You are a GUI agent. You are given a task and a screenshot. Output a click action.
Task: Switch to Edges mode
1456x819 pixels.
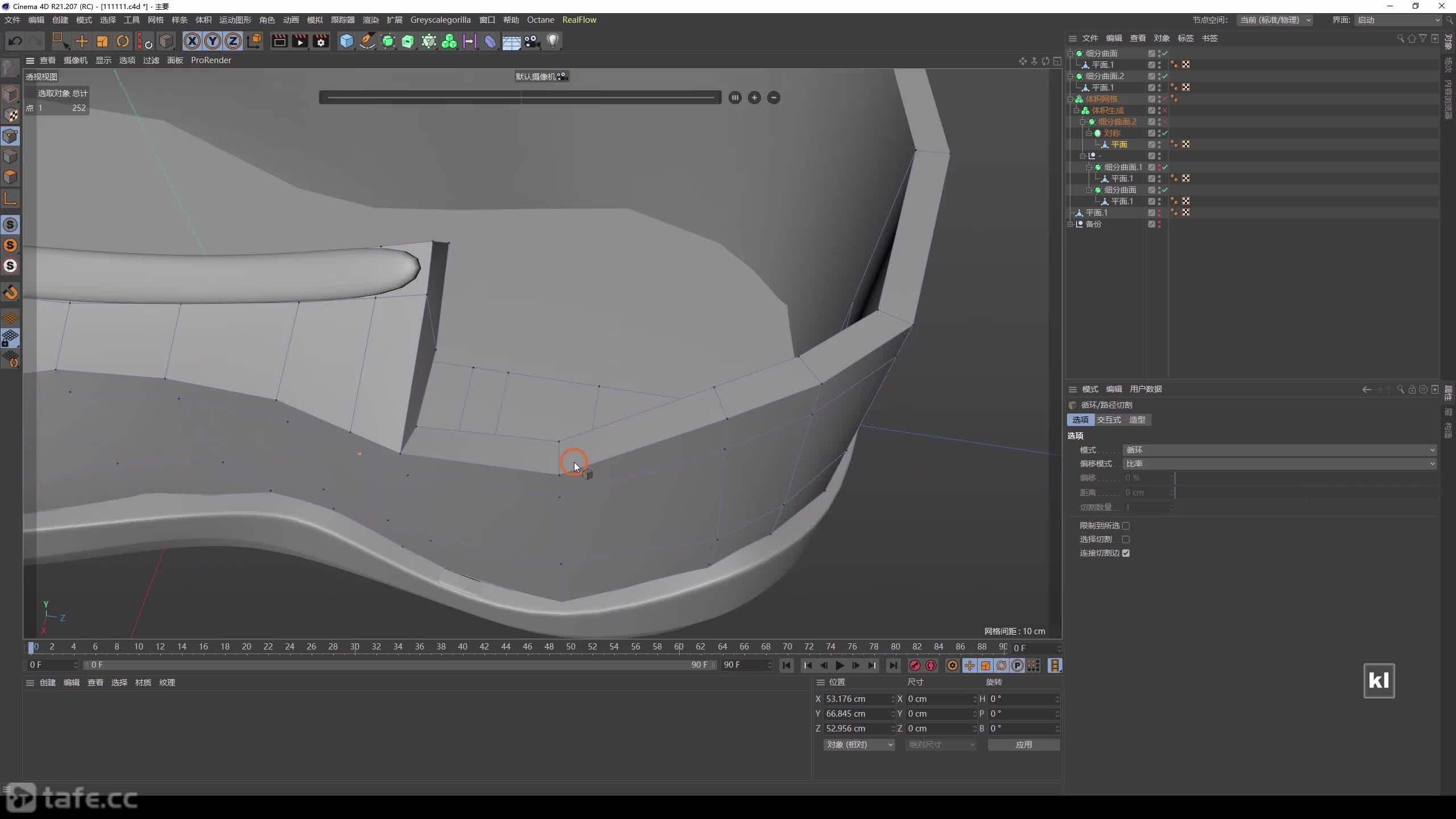[x=10, y=156]
